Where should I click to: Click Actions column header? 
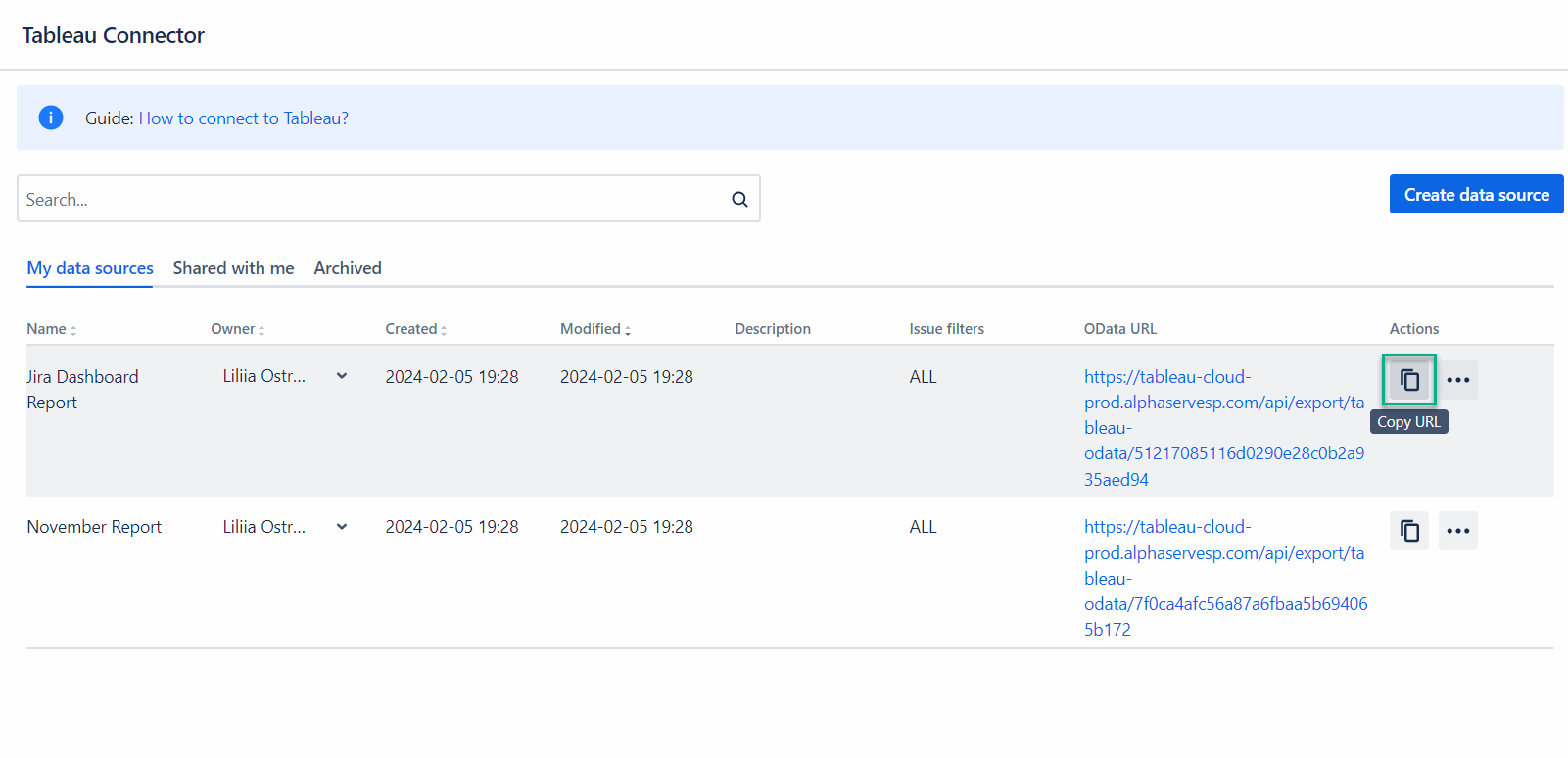pos(1414,329)
